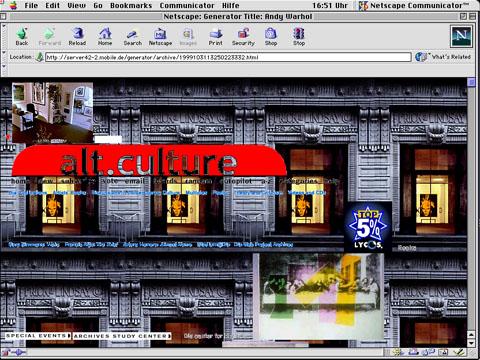Click the window zoom box

pyautogui.click(x=463, y=16)
